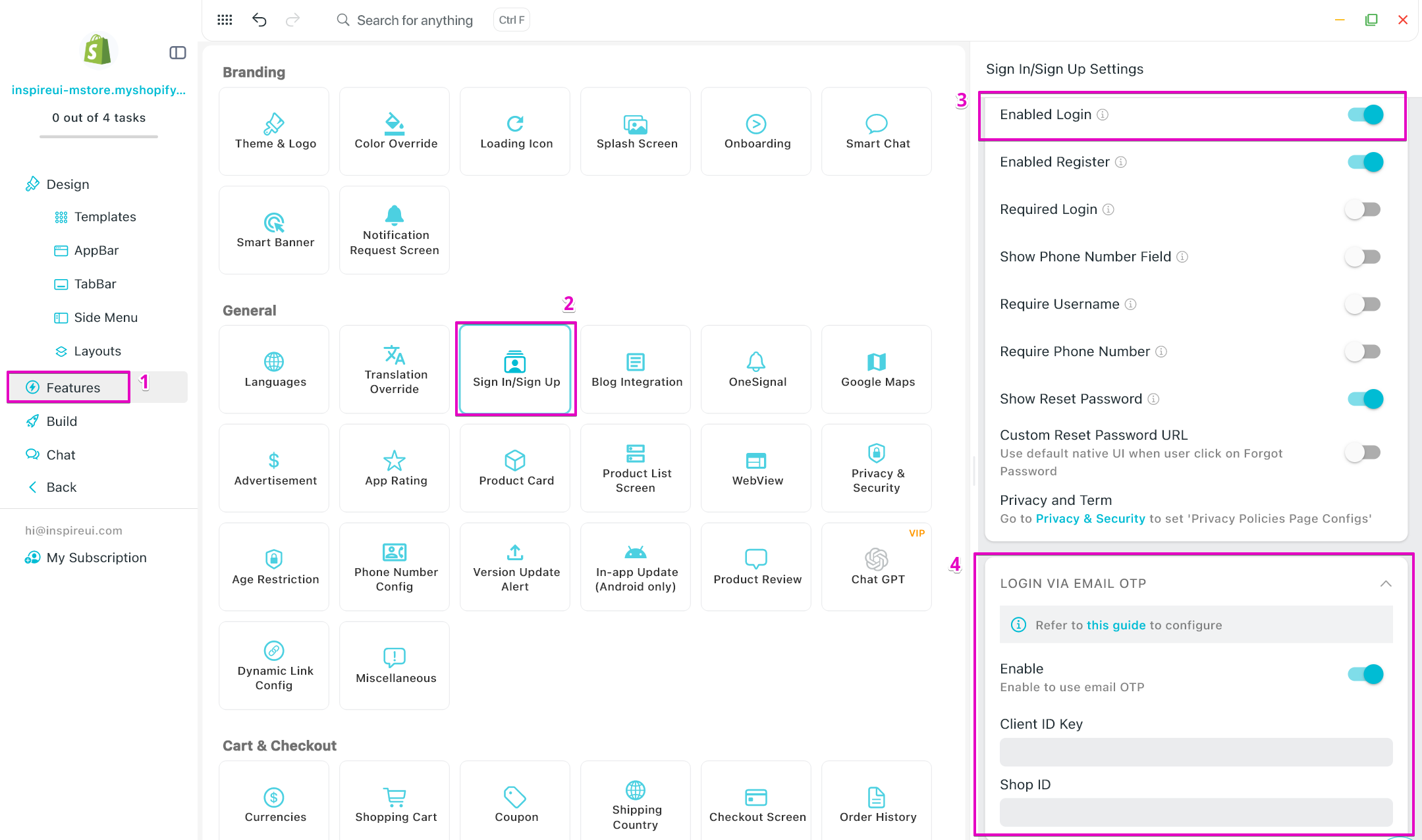Select the Google Maps feature icon
The image size is (1422, 840).
(x=877, y=363)
